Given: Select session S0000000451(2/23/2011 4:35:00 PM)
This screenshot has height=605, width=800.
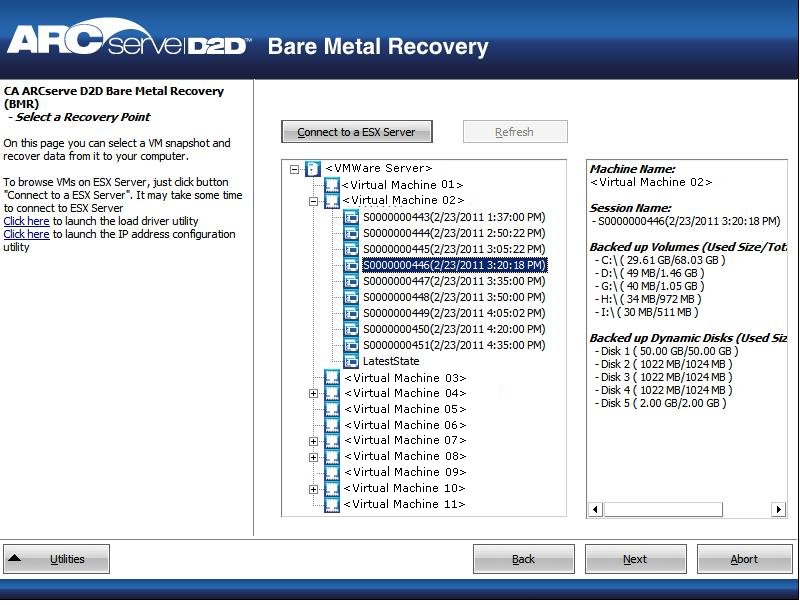Looking at the screenshot, I should point(454,345).
